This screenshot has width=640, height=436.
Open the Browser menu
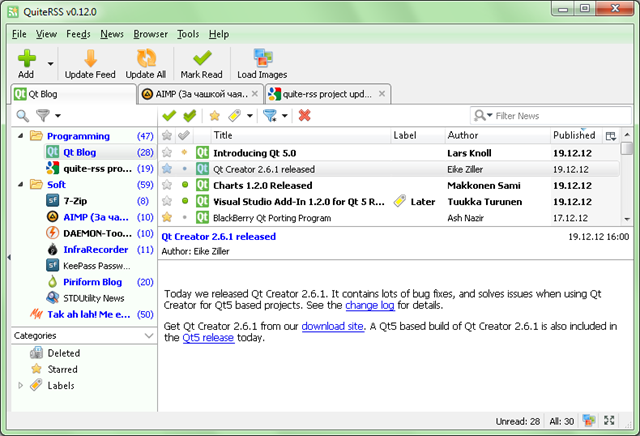[150, 34]
